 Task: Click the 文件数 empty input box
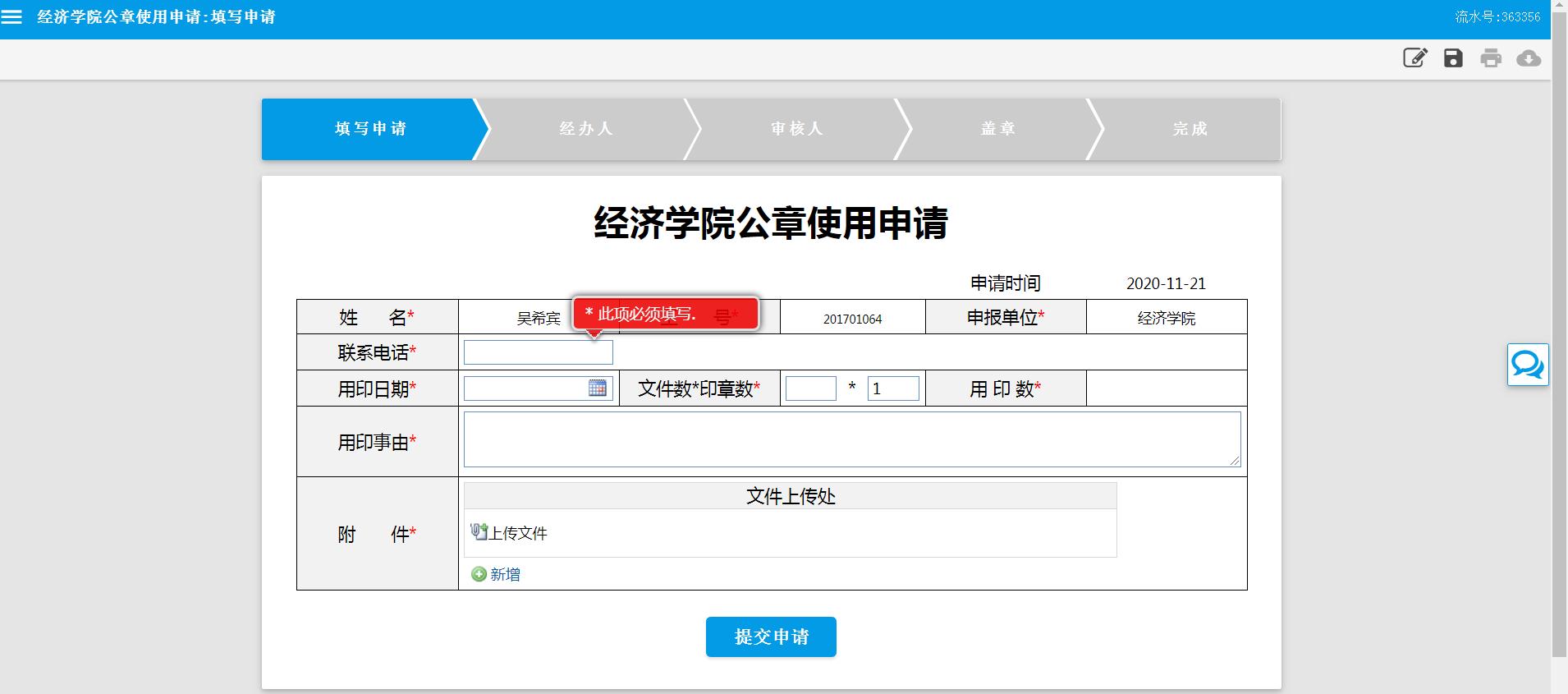coord(810,388)
